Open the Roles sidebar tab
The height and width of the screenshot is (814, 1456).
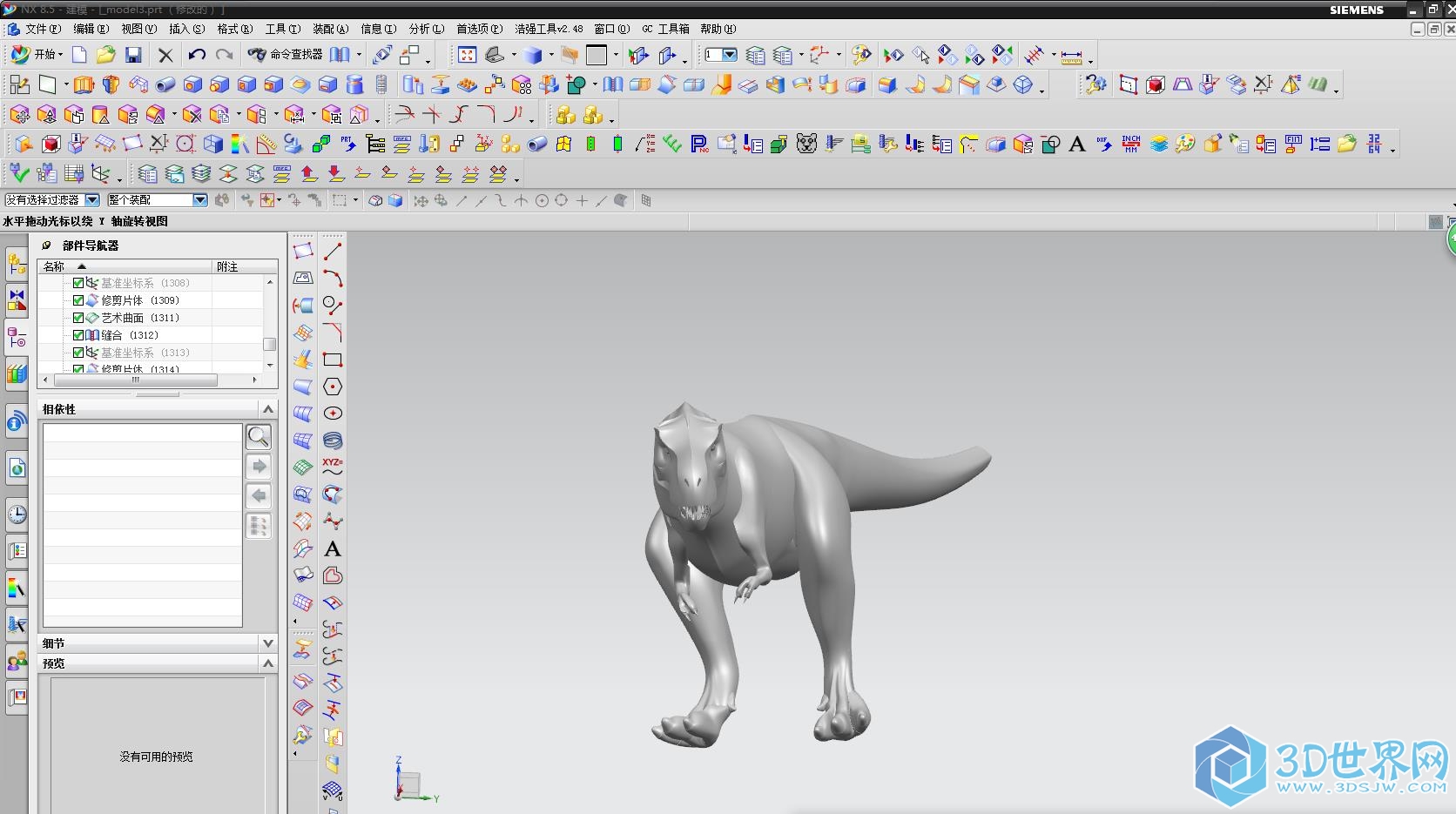17,661
